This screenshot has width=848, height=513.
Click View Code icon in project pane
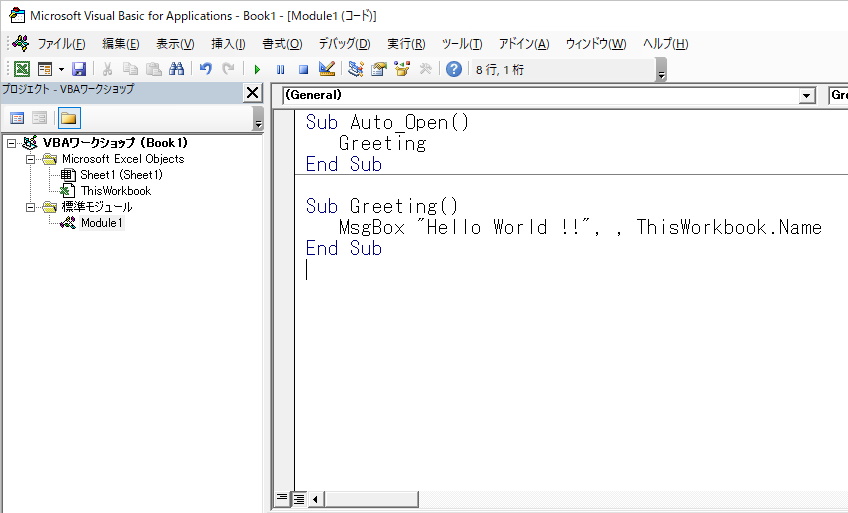pos(17,118)
